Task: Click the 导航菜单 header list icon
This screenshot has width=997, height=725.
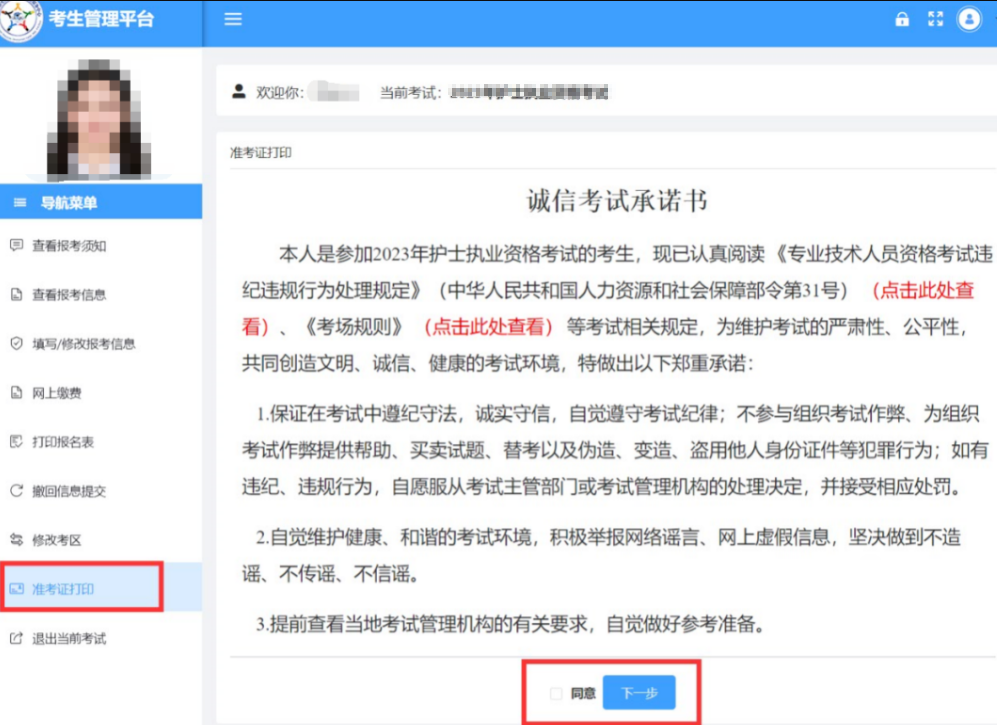Action: point(19,203)
